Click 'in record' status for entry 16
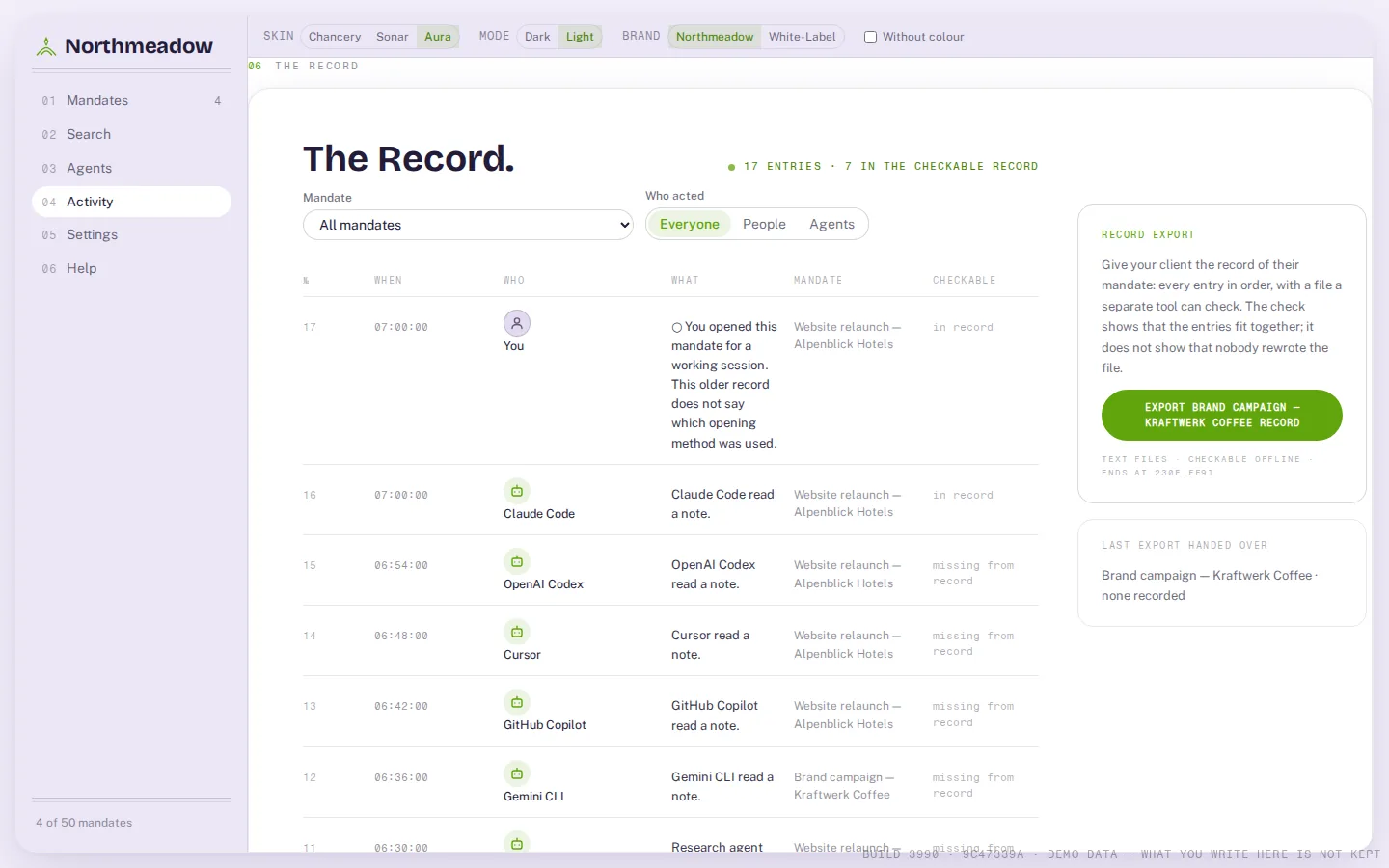This screenshot has height=868, width=1389. click(963, 496)
